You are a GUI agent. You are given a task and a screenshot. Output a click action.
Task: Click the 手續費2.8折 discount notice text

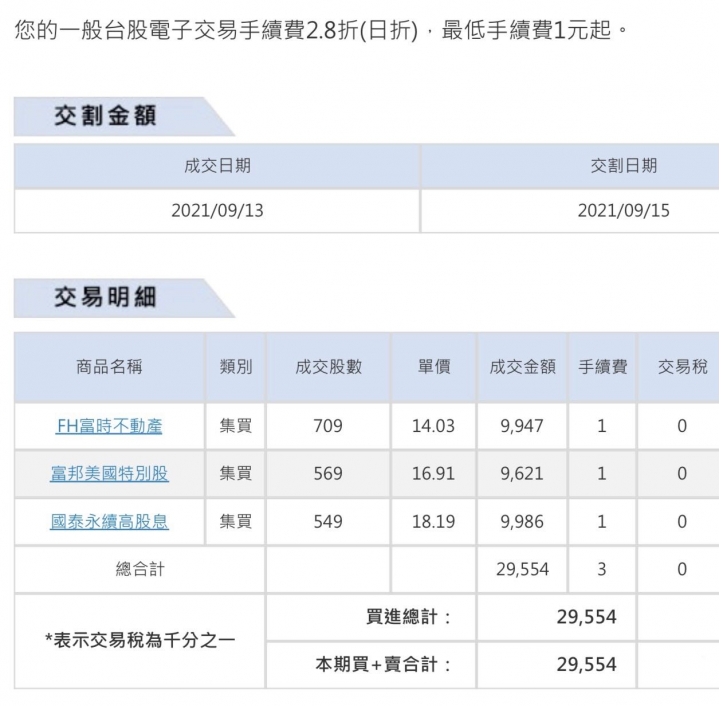point(320,30)
